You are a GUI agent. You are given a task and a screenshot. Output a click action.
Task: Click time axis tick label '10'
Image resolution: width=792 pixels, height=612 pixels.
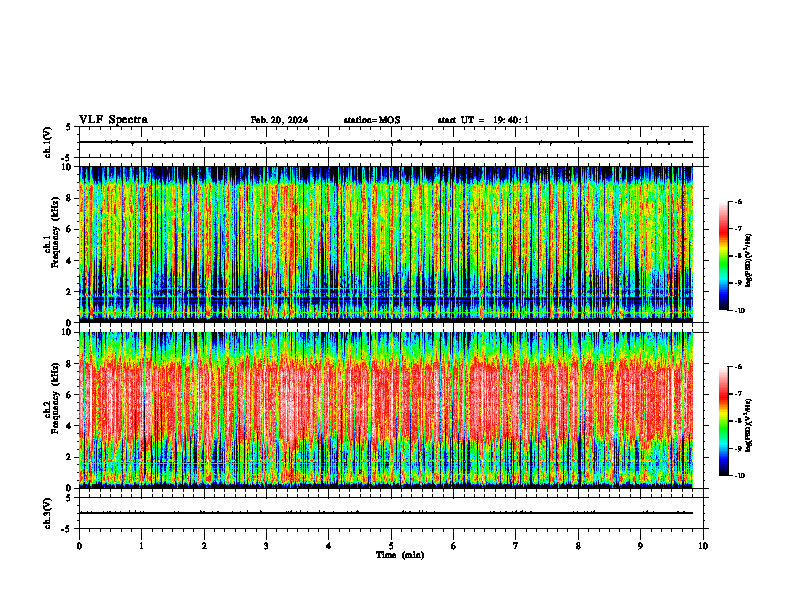(x=703, y=546)
